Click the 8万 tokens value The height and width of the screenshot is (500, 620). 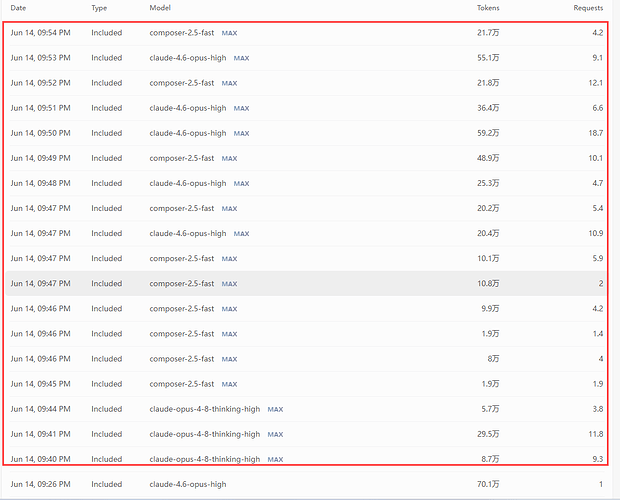click(493, 359)
